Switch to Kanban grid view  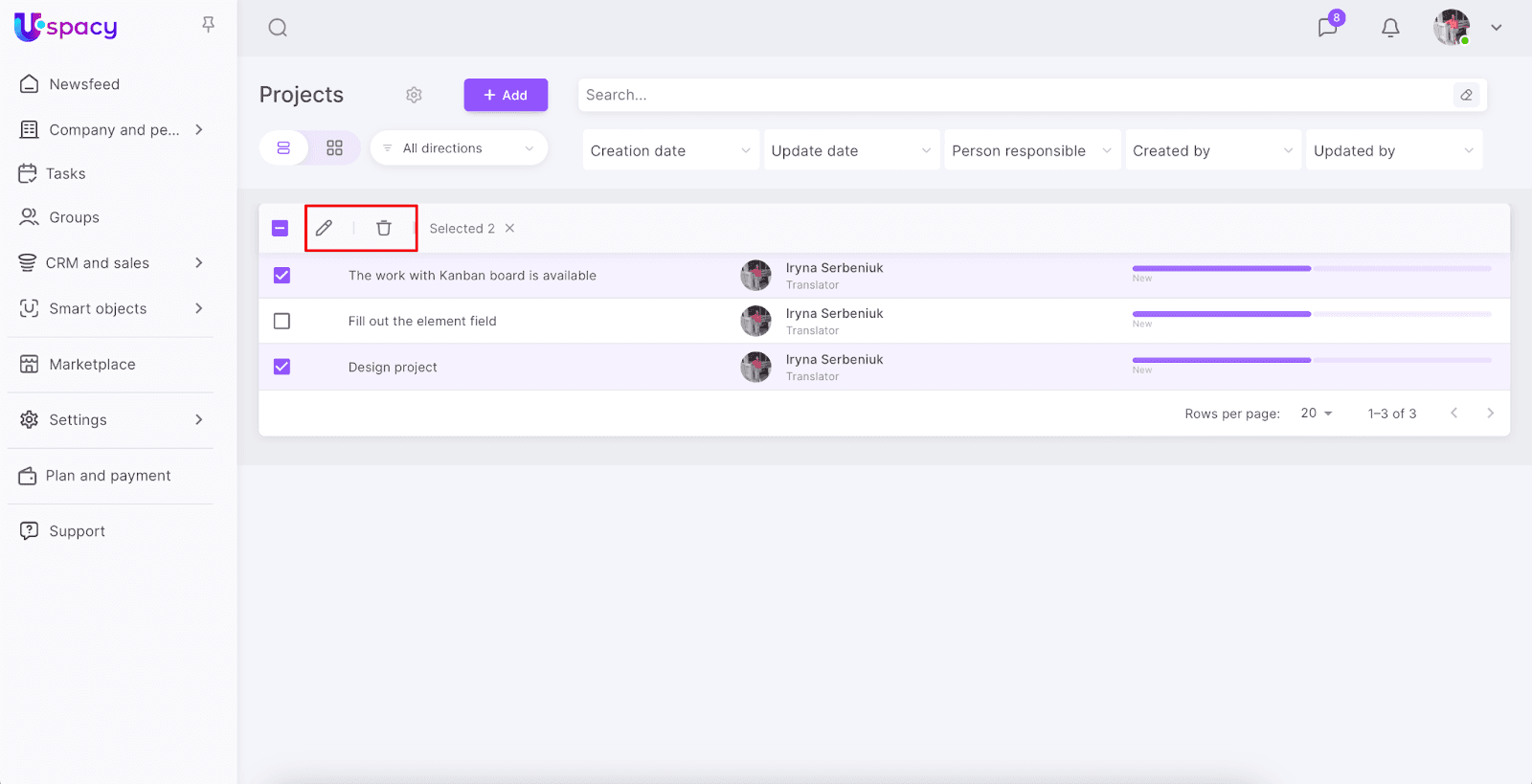(x=334, y=148)
